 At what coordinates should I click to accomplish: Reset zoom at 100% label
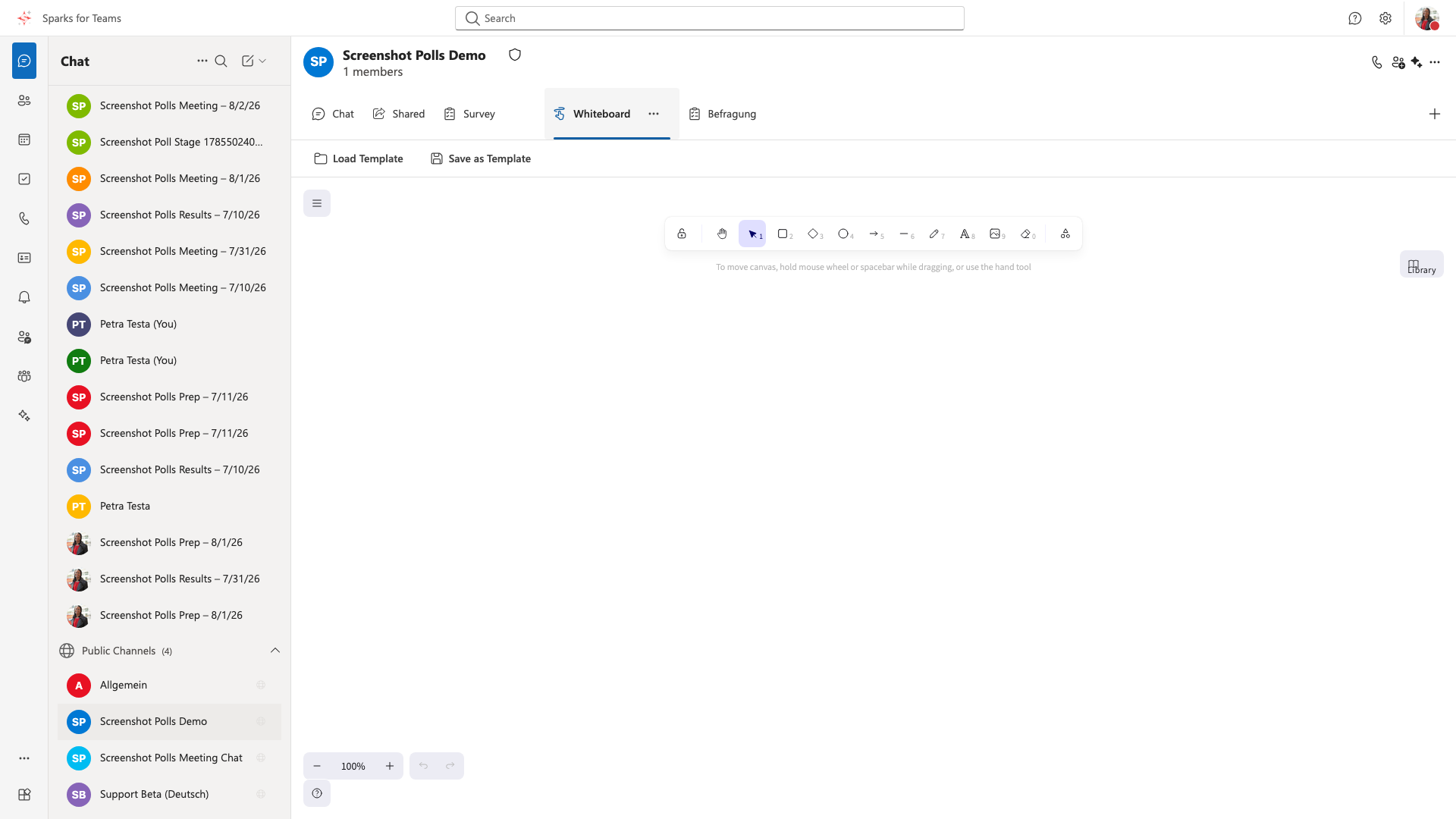pyautogui.click(x=353, y=766)
